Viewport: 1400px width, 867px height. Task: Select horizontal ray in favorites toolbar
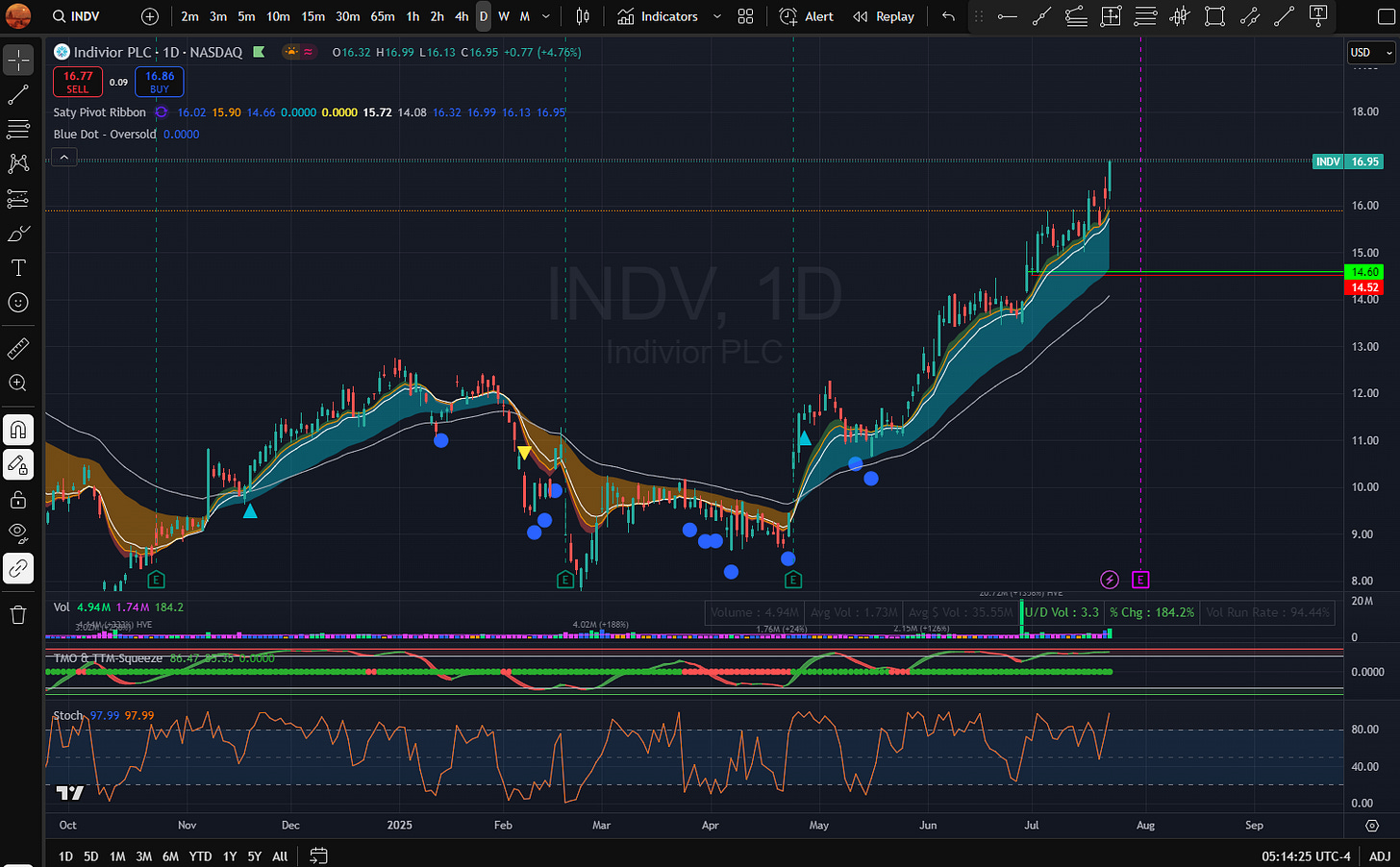tap(1007, 16)
